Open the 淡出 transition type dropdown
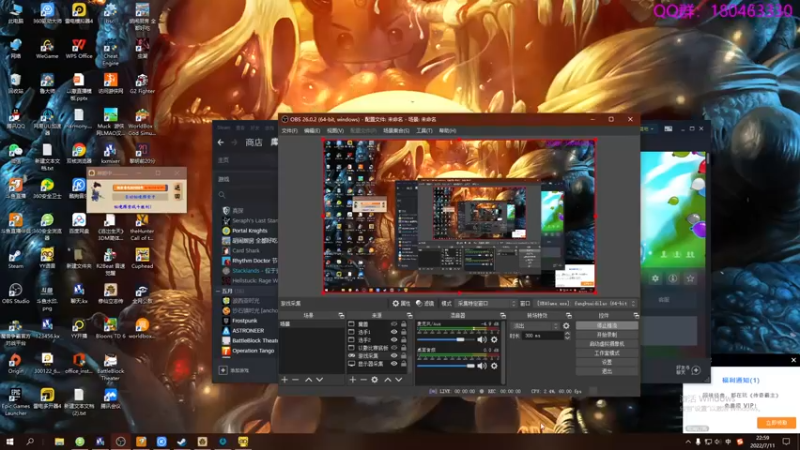The height and width of the screenshot is (450, 800). tap(535, 326)
